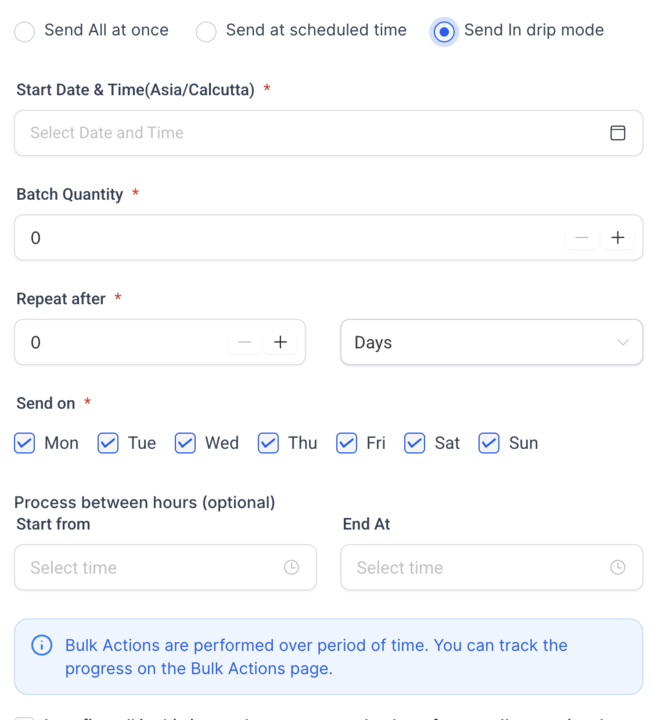Select Send In drip mode radio
This screenshot has width=669, height=720.
pos(443,31)
